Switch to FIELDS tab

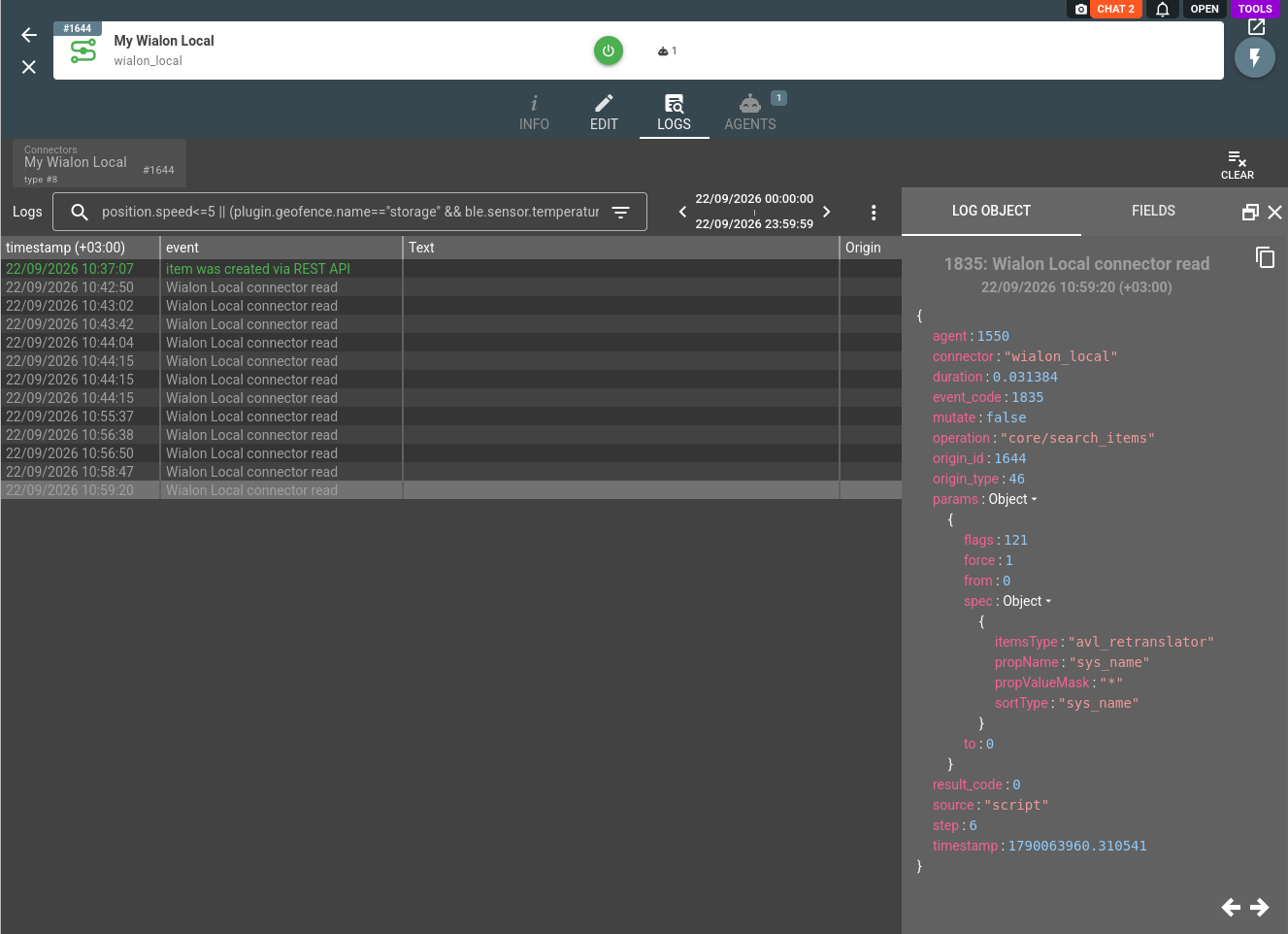pos(1153,211)
